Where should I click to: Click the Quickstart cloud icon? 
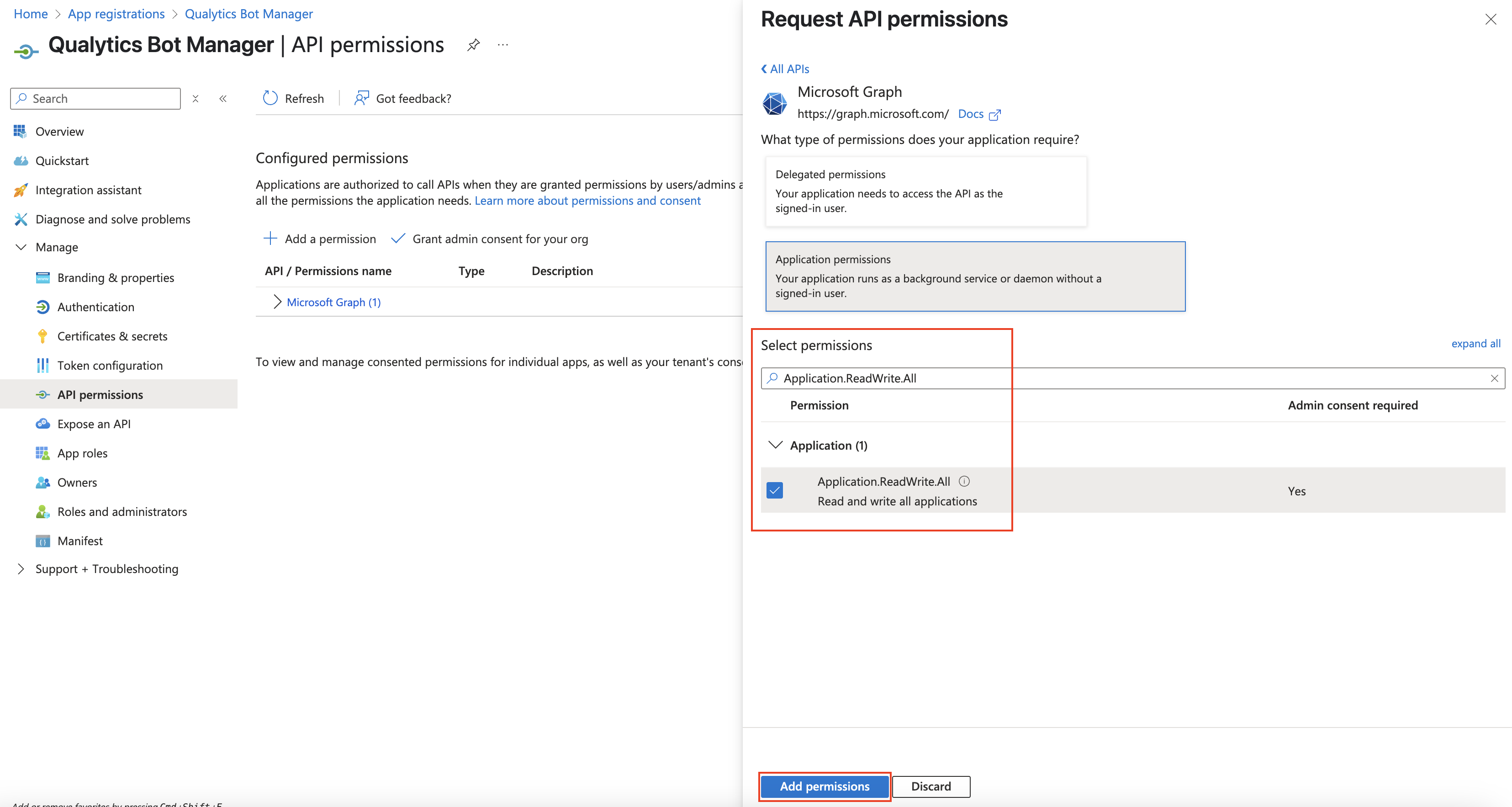click(21, 161)
